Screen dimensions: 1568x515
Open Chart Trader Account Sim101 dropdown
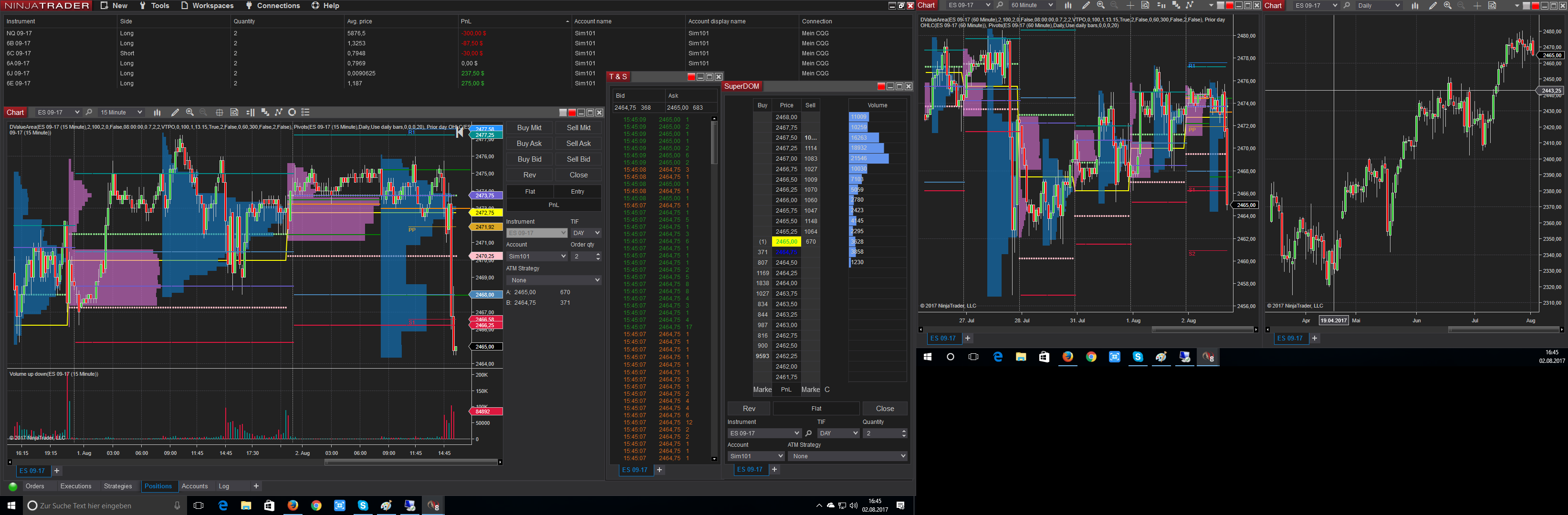point(536,256)
